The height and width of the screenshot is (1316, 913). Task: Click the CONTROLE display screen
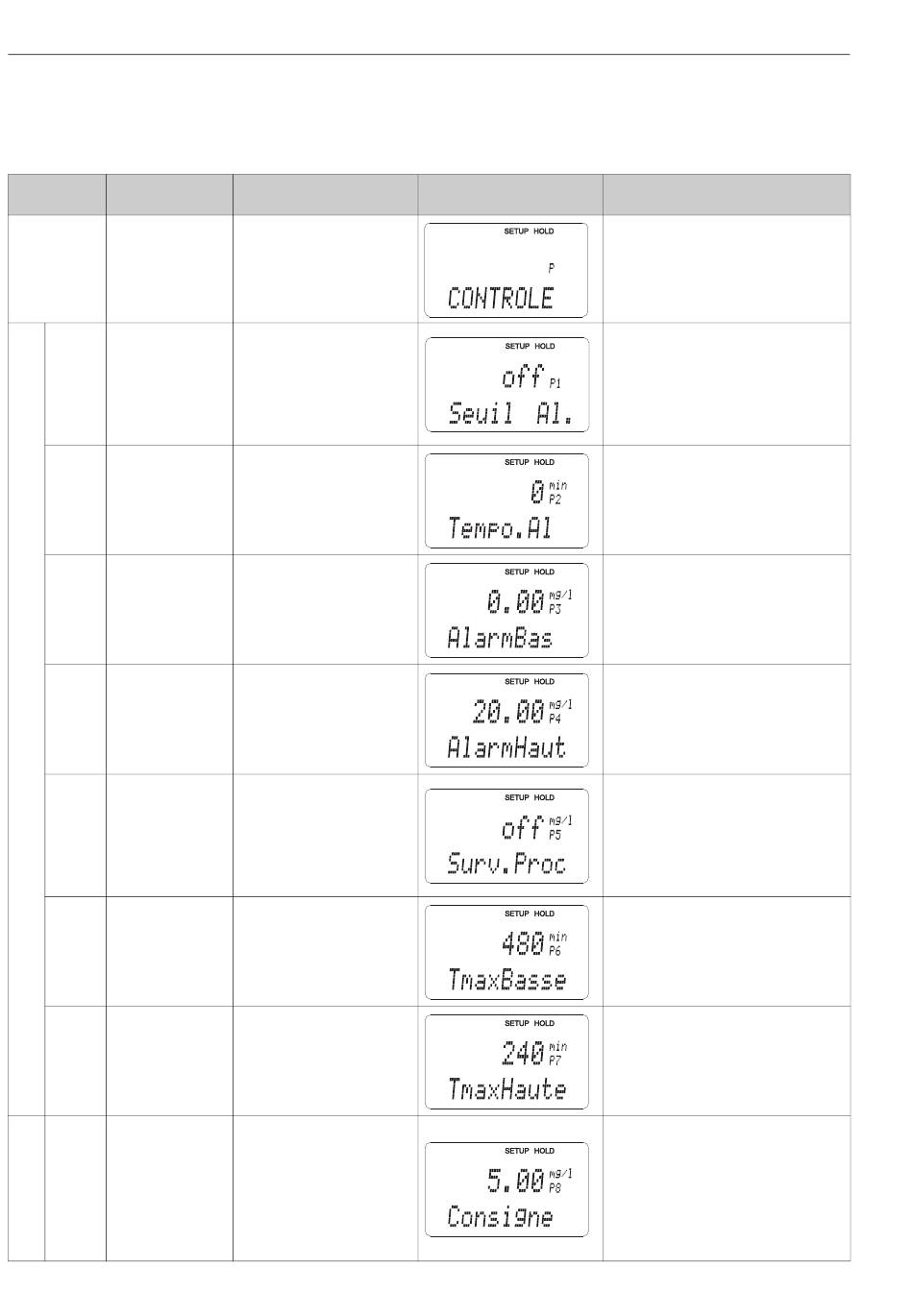coord(506,270)
